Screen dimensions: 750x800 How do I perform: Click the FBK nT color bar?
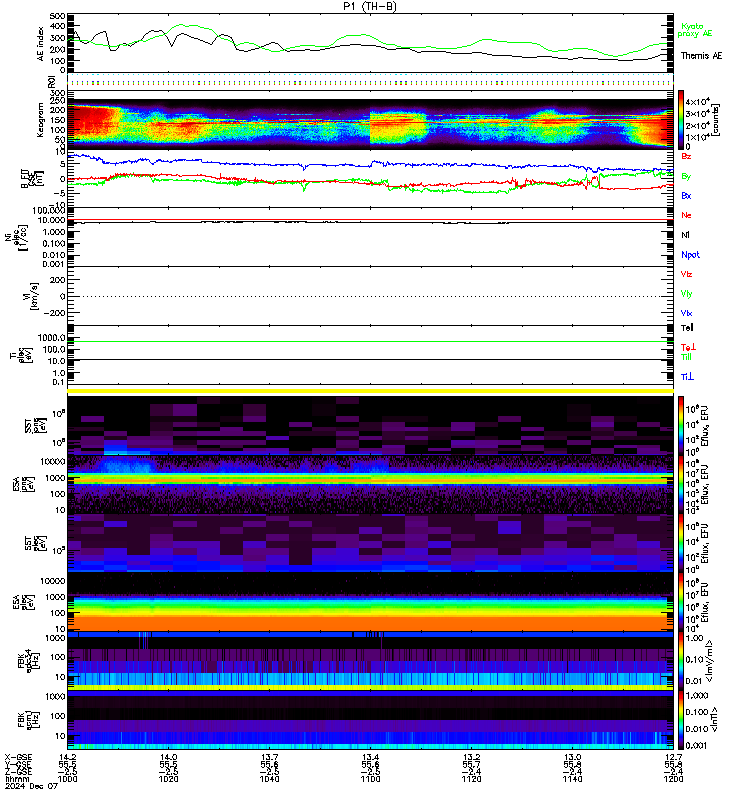tap(681, 720)
